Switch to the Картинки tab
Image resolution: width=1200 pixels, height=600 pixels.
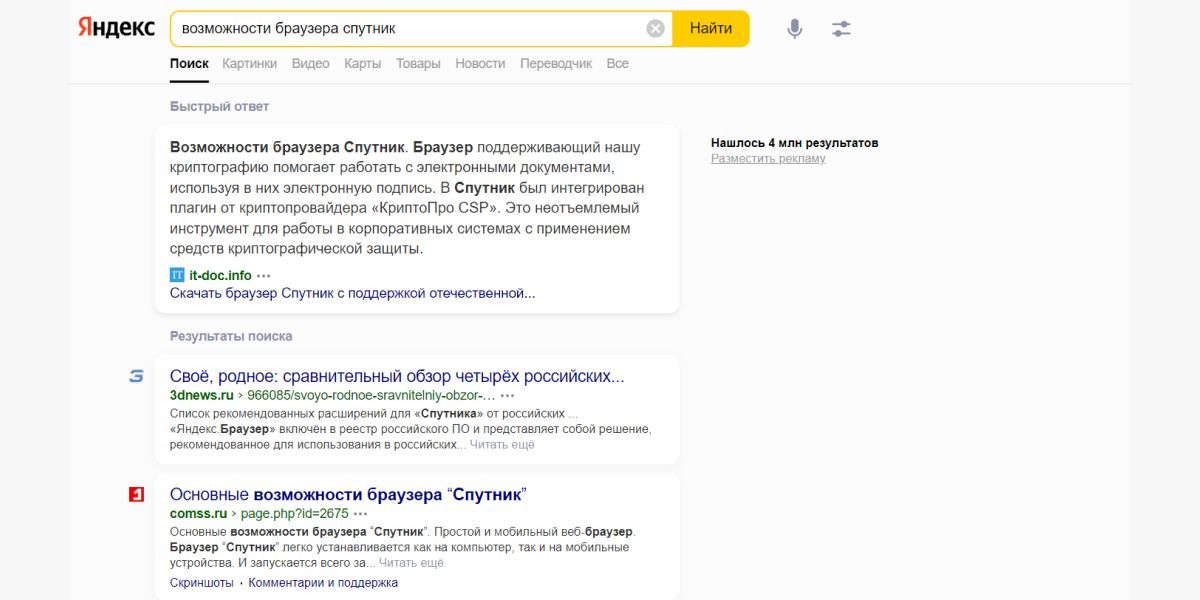[x=249, y=63]
